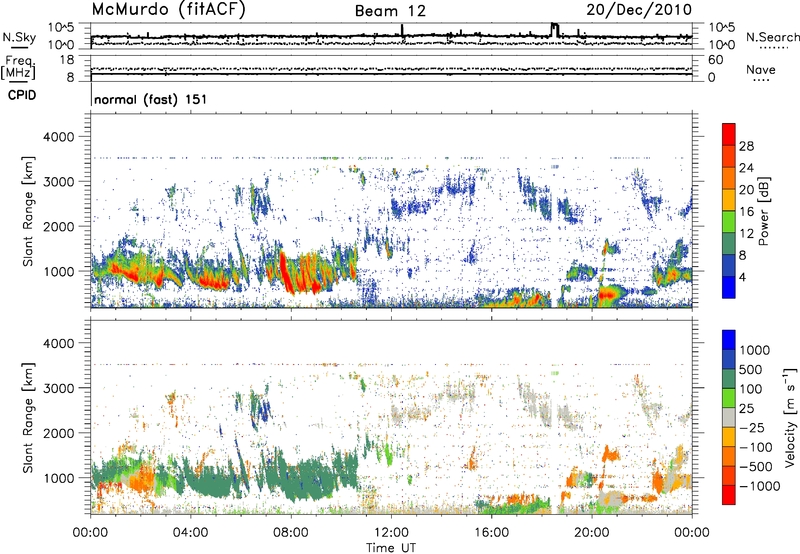This screenshot has height=554, width=800.
Task: Click the -1000 tick on velocity colorbar
Action: (760, 486)
